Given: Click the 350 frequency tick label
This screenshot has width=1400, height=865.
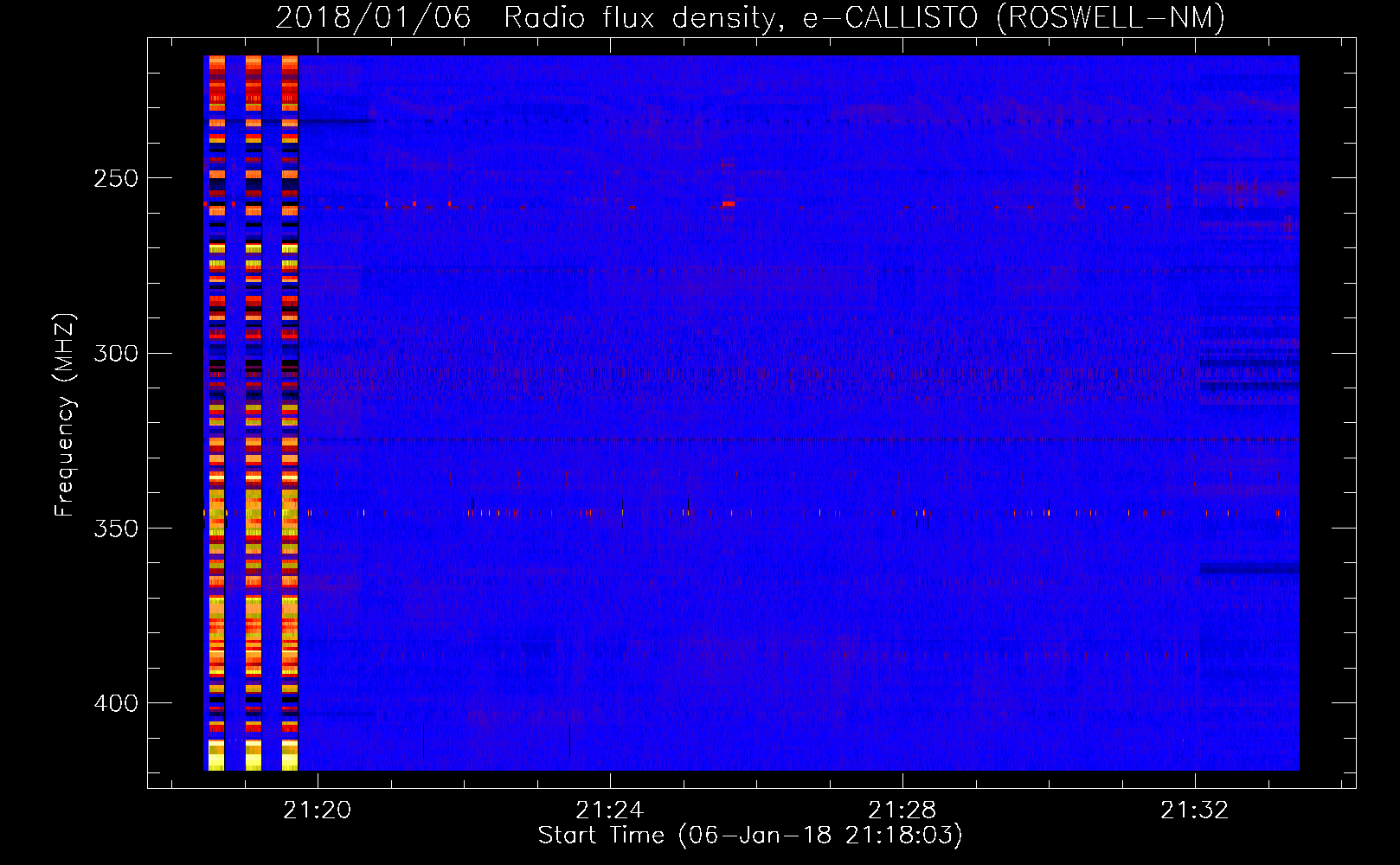Looking at the screenshot, I should [x=116, y=529].
